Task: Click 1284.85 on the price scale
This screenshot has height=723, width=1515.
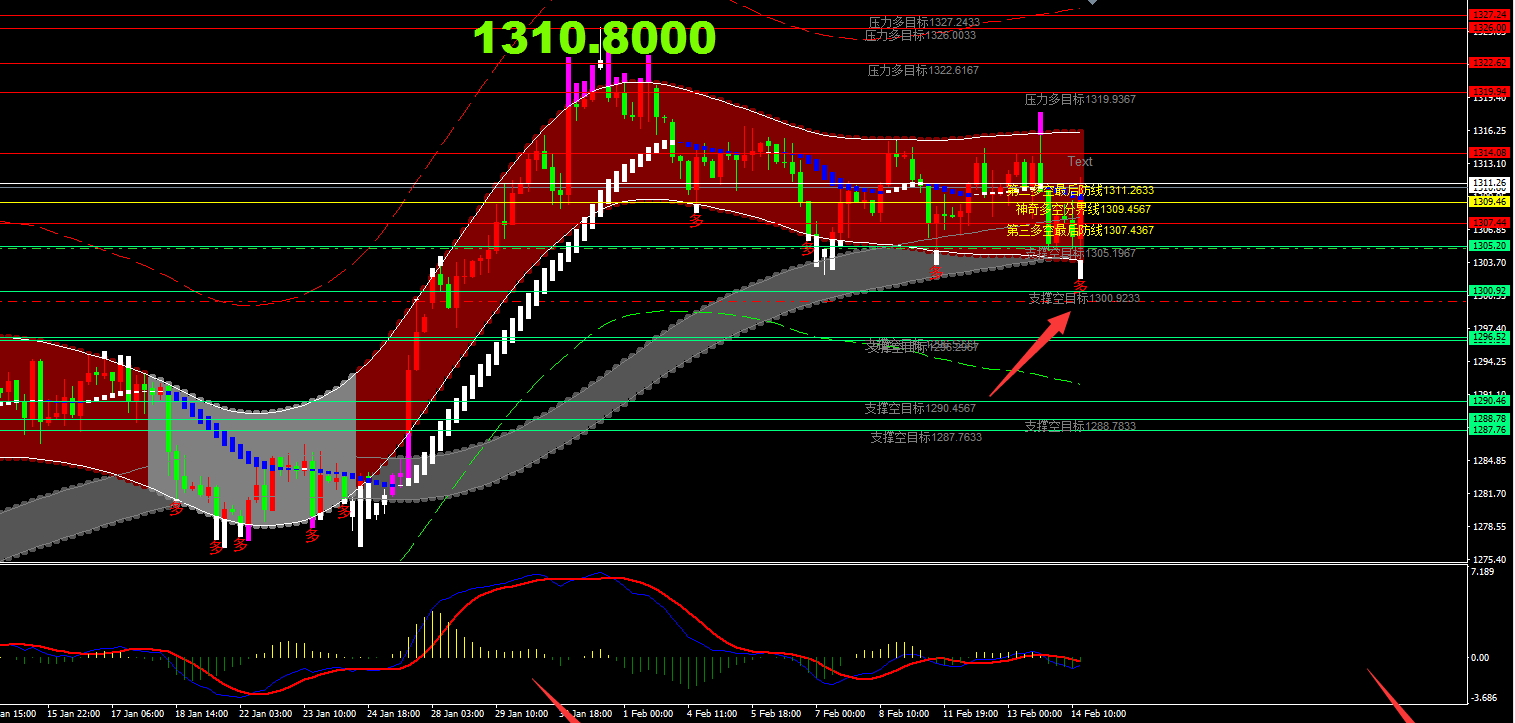Action: 1489,460
